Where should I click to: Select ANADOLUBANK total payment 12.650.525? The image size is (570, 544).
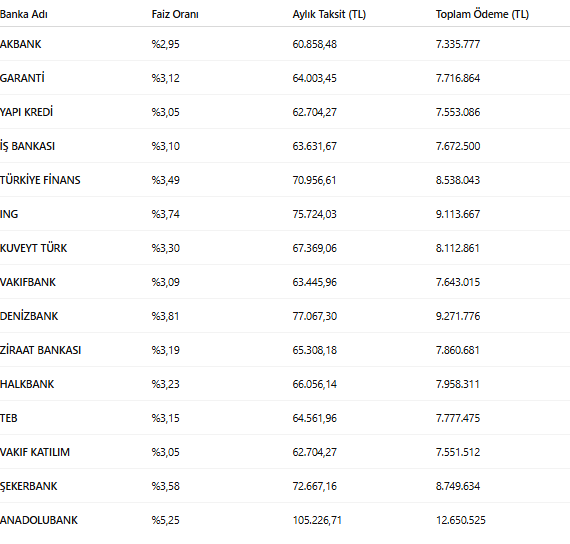click(461, 520)
